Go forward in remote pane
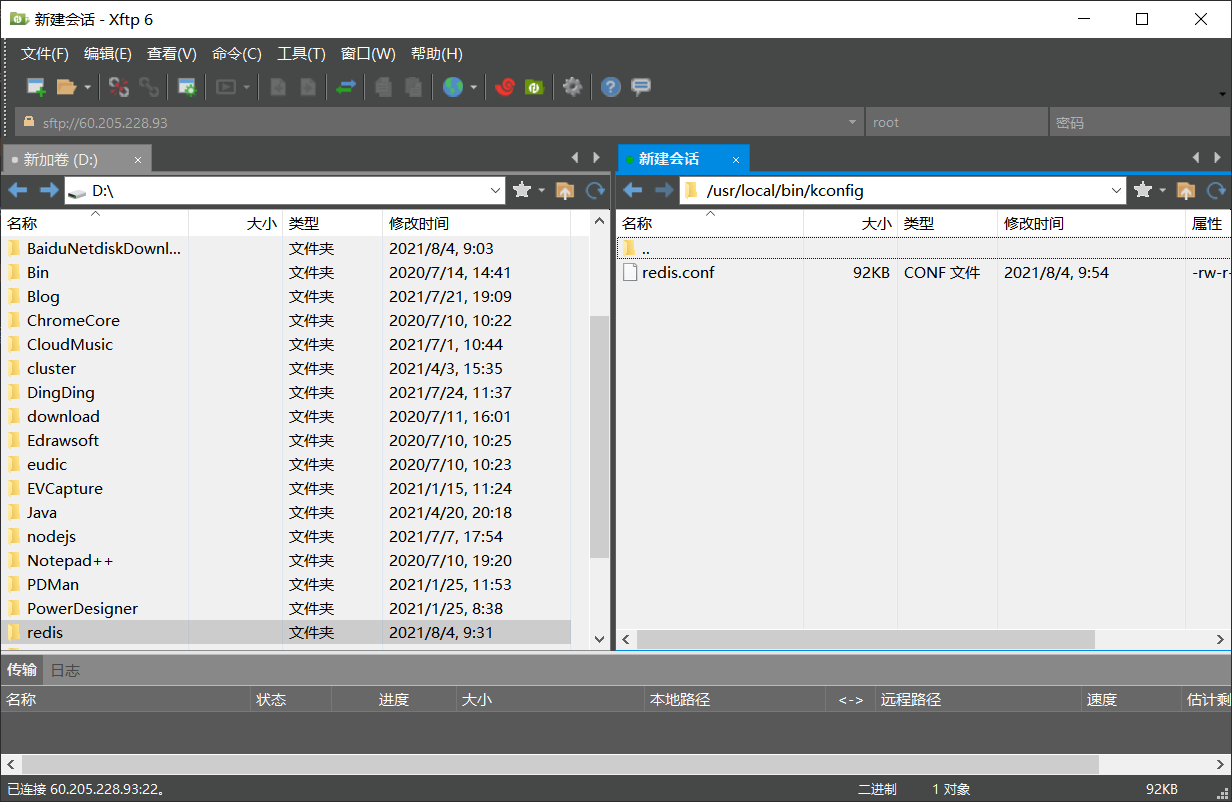The image size is (1232, 802). point(664,190)
